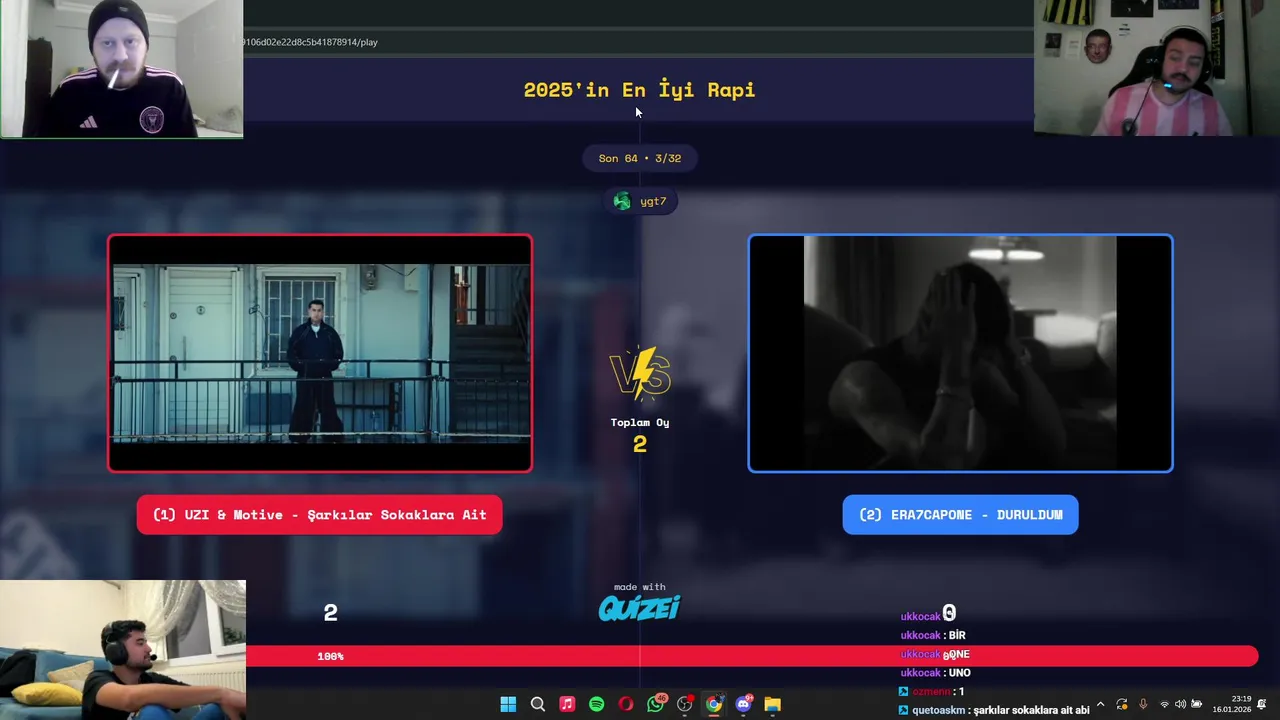Click the sync tray icon
Screen dimensions: 1280x720
click(x=1122, y=704)
